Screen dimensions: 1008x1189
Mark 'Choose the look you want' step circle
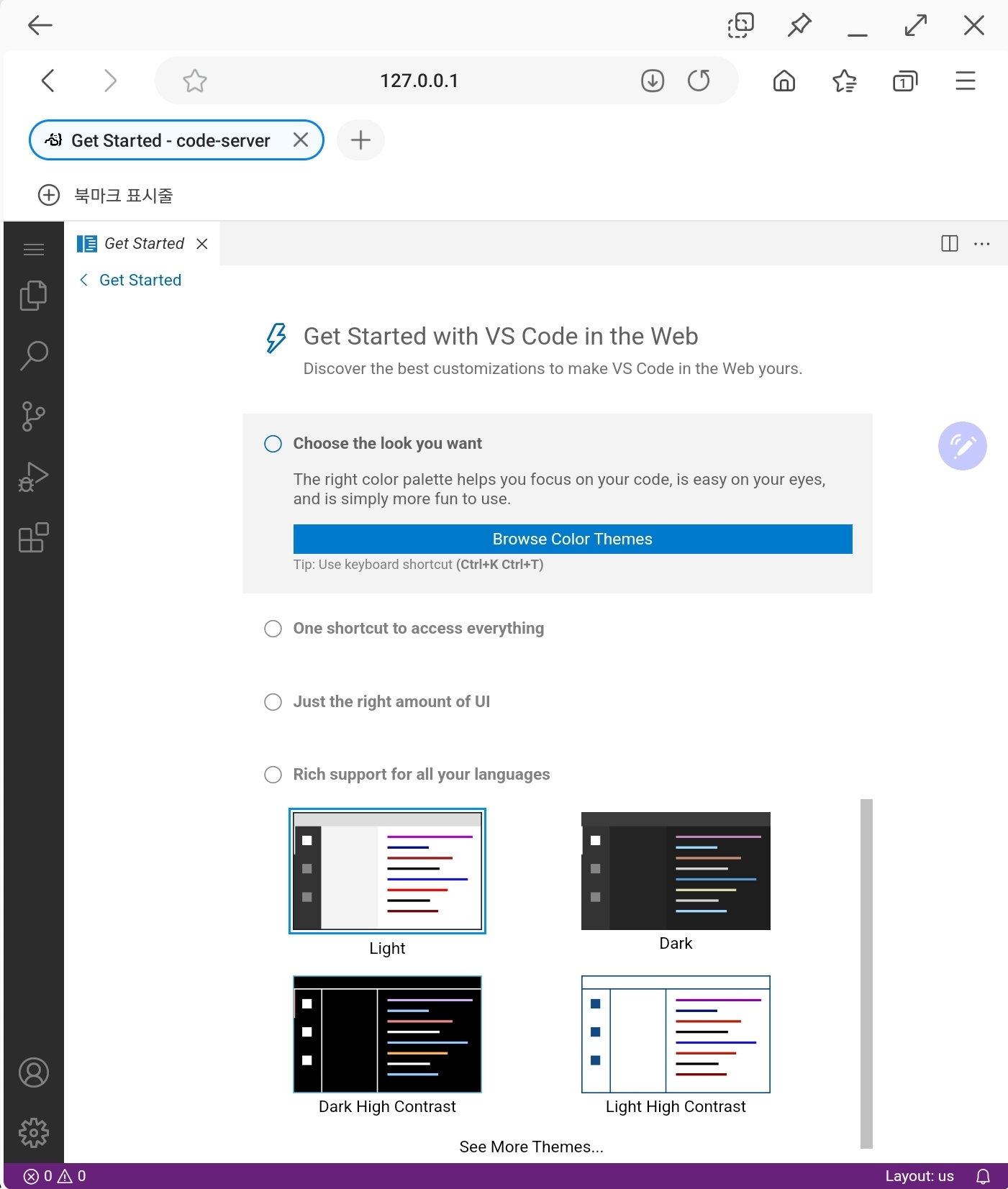[x=273, y=444]
